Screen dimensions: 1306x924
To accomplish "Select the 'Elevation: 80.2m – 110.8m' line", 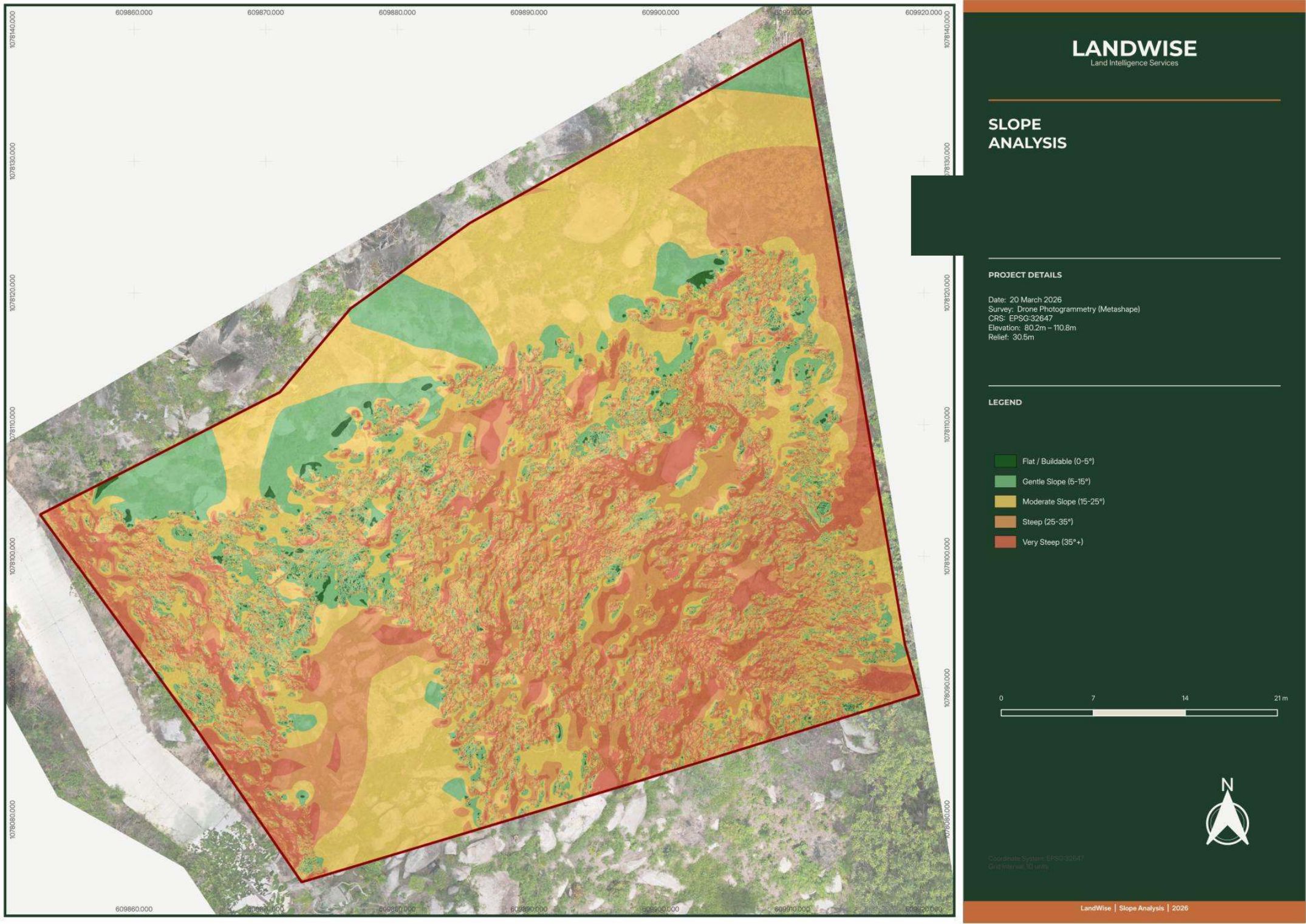I will [x=1032, y=328].
